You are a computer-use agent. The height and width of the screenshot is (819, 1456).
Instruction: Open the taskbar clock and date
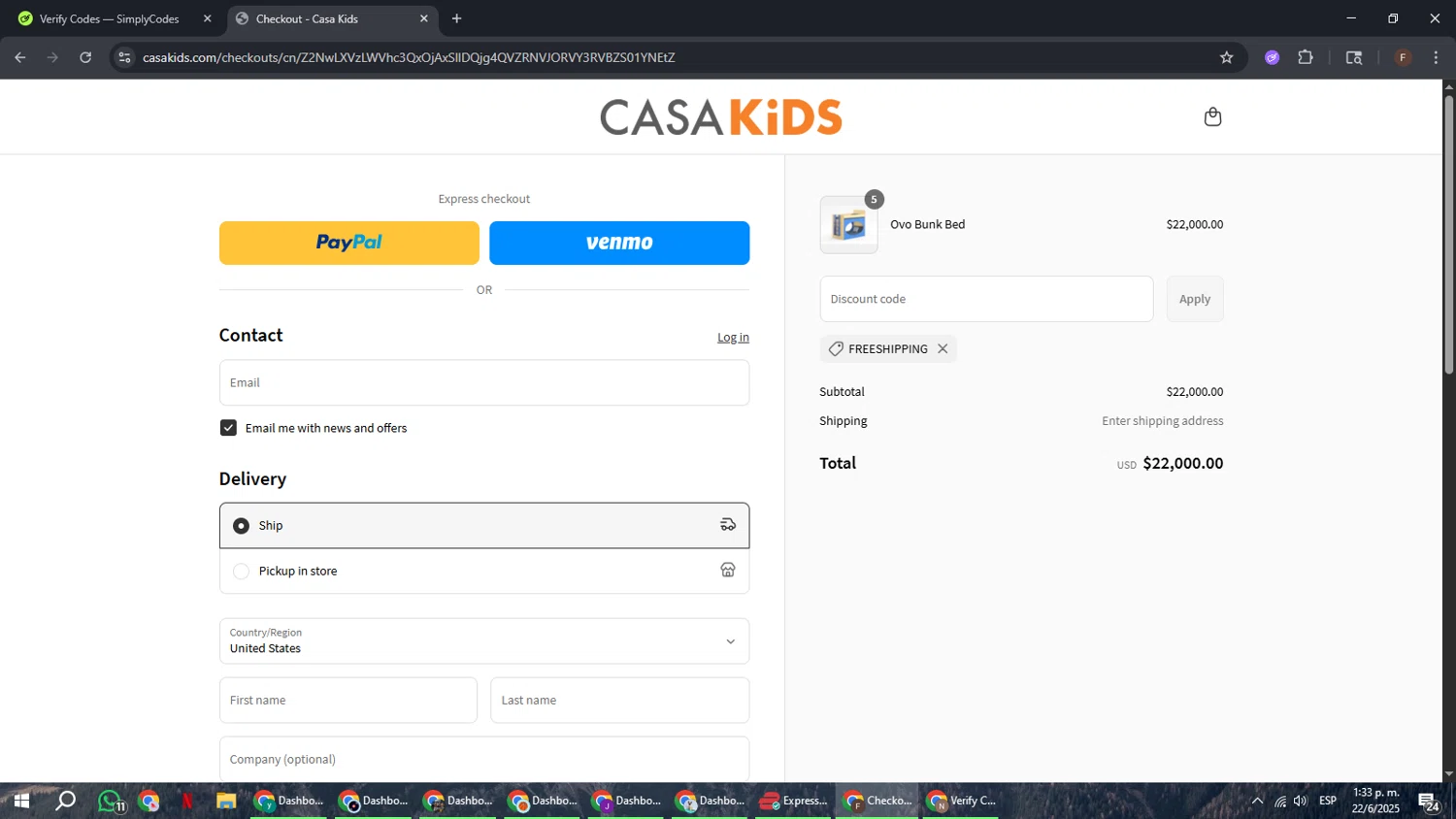pos(1375,802)
